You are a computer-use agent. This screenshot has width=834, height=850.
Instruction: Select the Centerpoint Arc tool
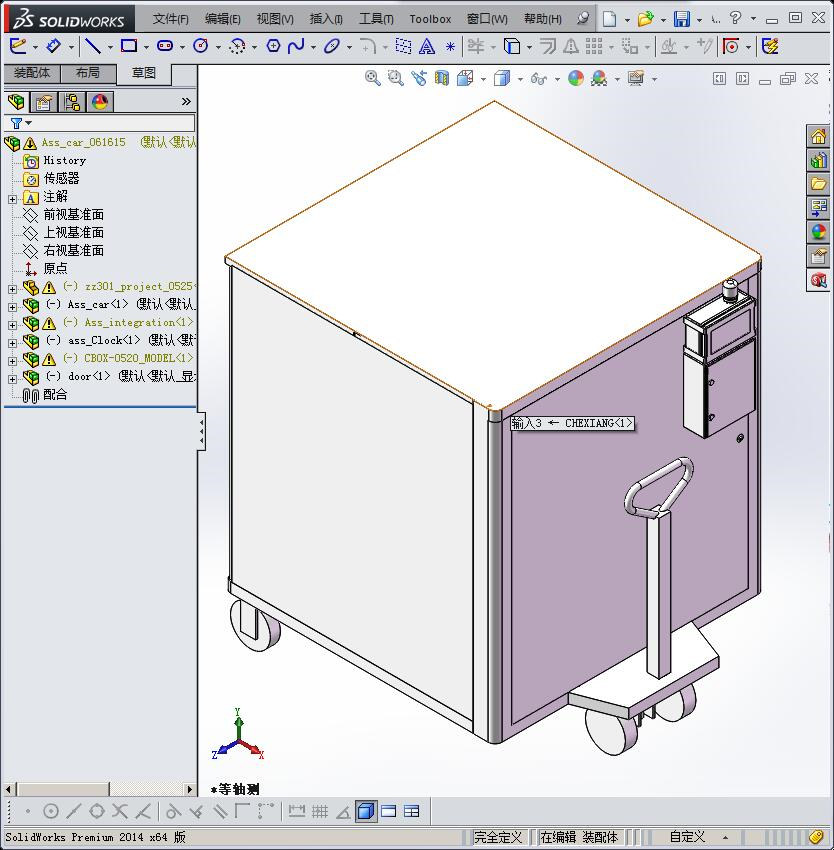[237, 47]
